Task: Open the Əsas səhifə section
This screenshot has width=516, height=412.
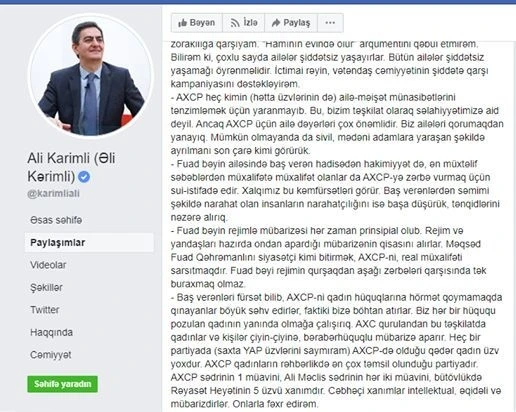Action: pos(56,220)
